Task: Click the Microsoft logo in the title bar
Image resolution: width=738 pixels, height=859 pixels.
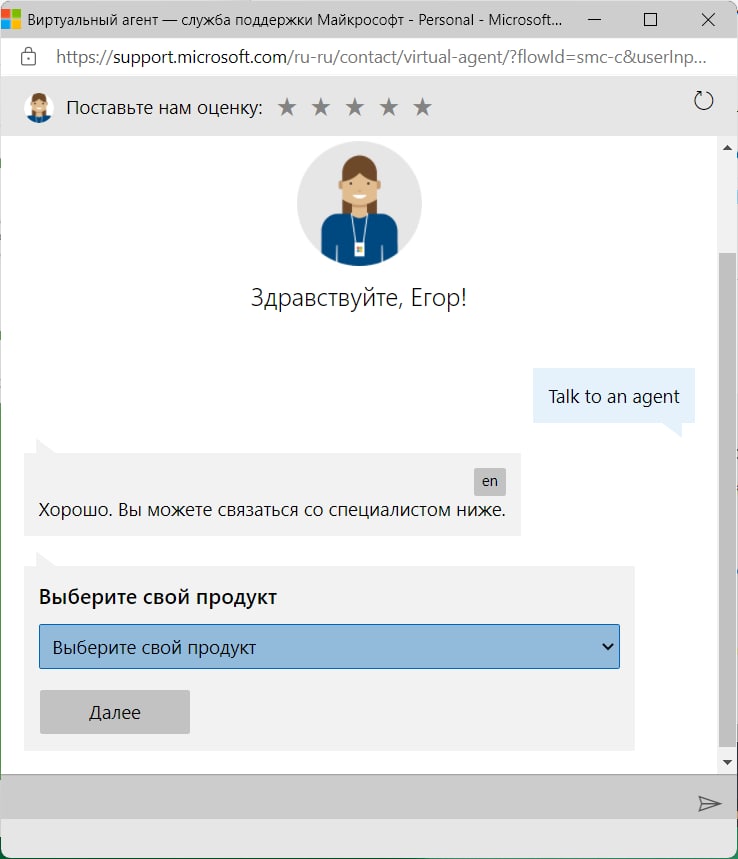Action: [11, 19]
